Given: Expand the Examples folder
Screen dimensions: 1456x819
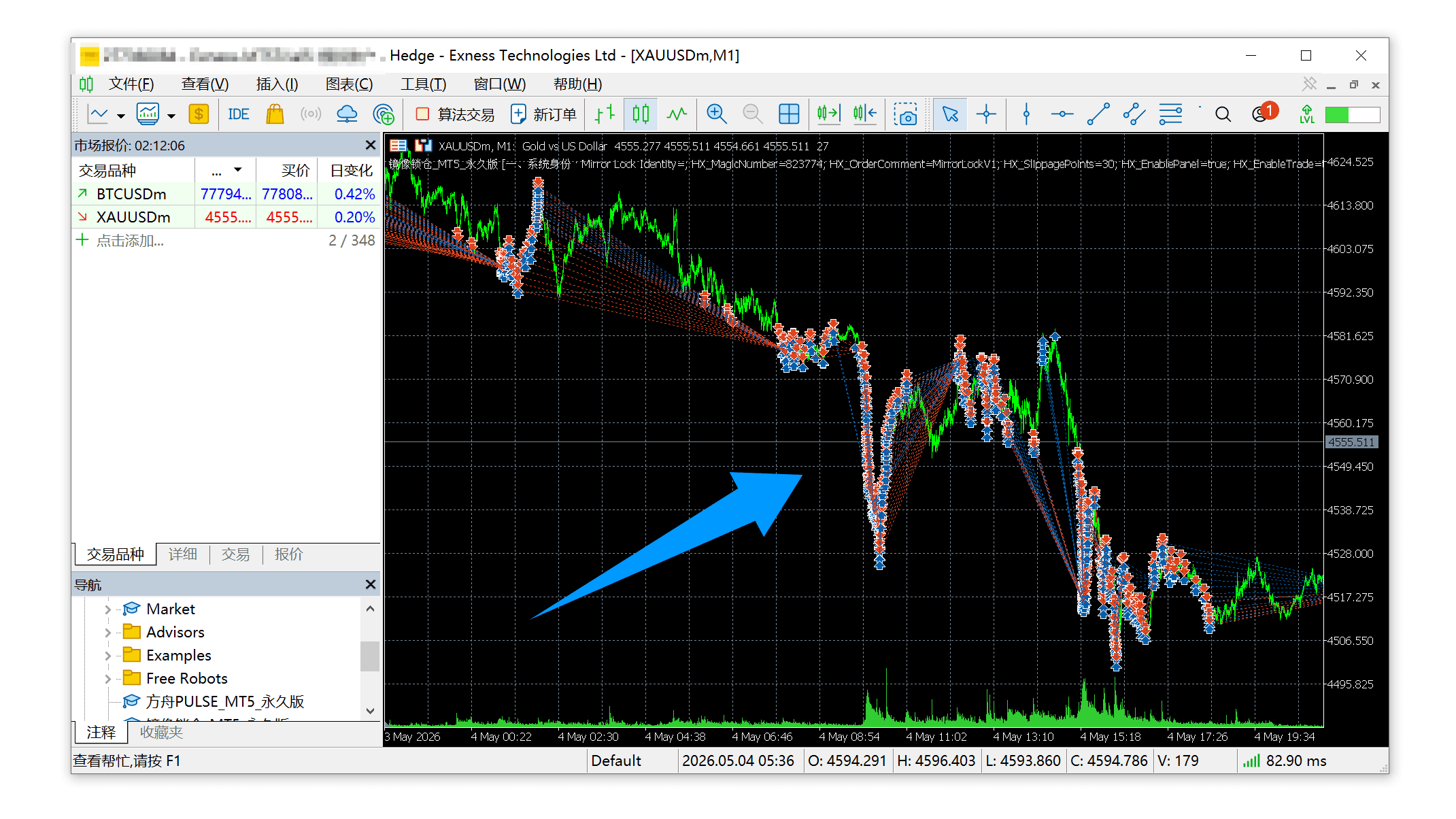Looking at the screenshot, I should point(107,656).
